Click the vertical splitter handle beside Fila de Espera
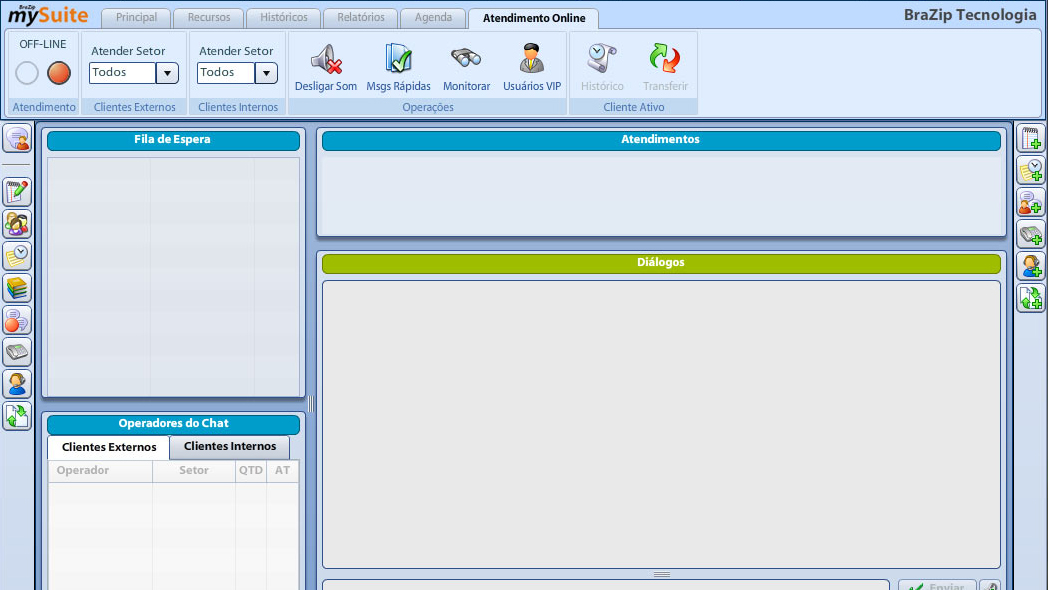The image size is (1048, 590). (x=311, y=403)
